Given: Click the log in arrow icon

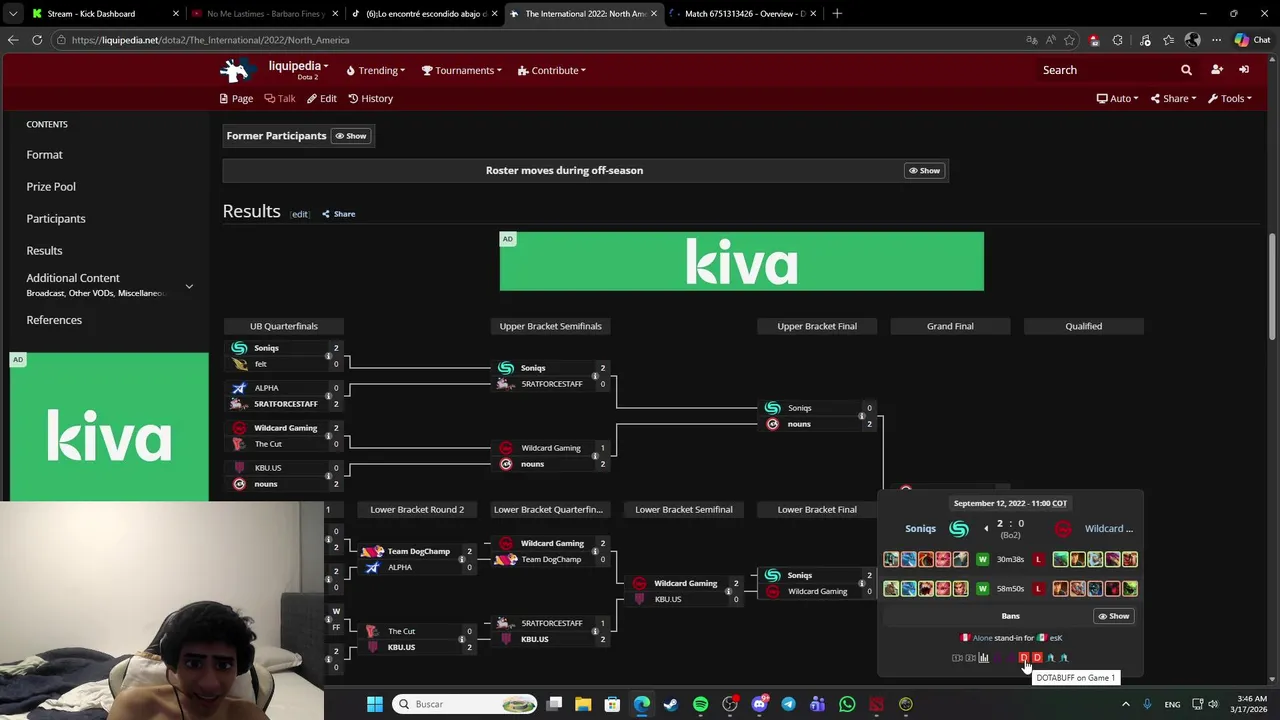Looking at the screenshot, I should 1244,70.
